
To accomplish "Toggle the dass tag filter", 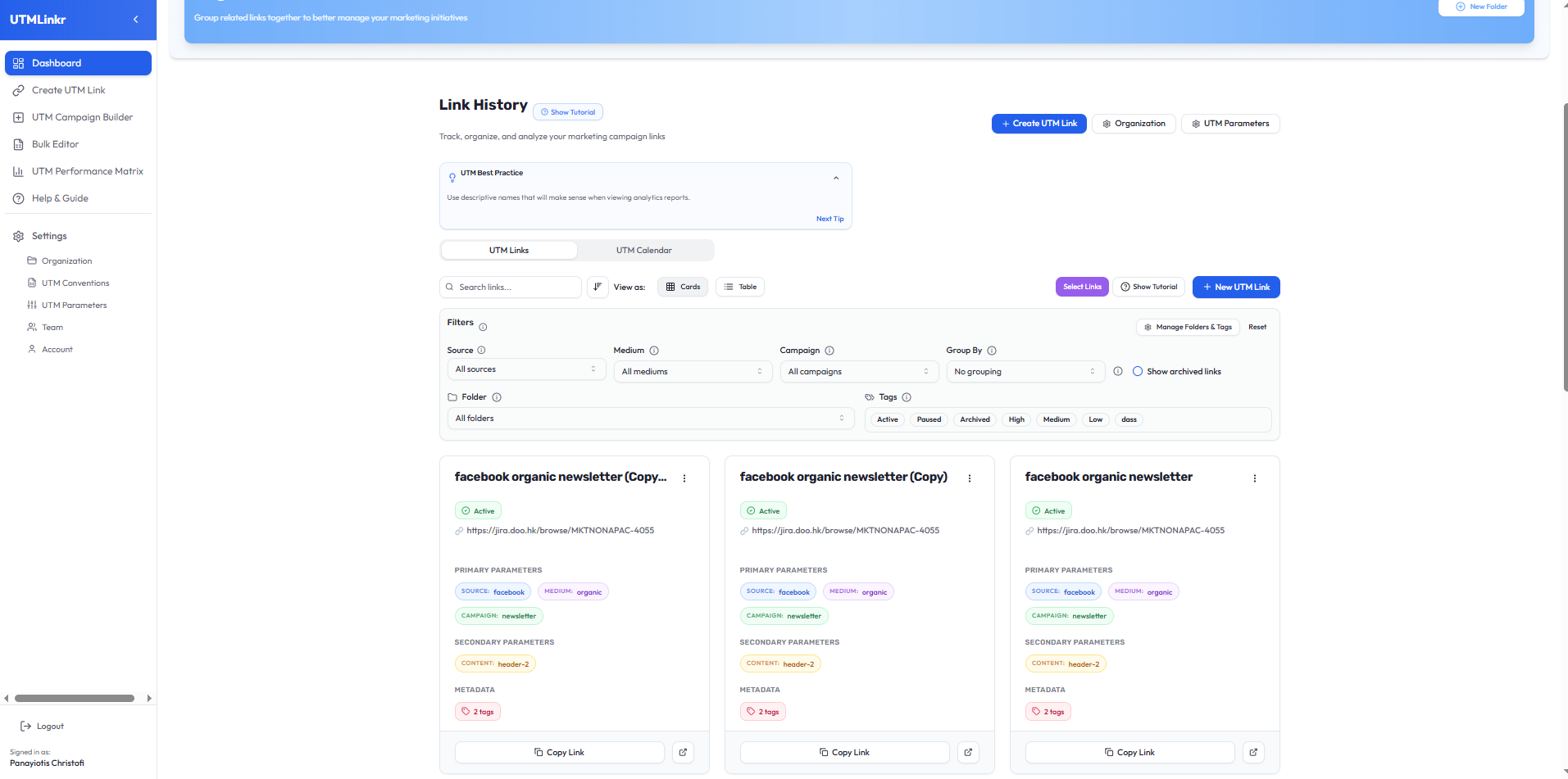I will [x=1129, y=419].
